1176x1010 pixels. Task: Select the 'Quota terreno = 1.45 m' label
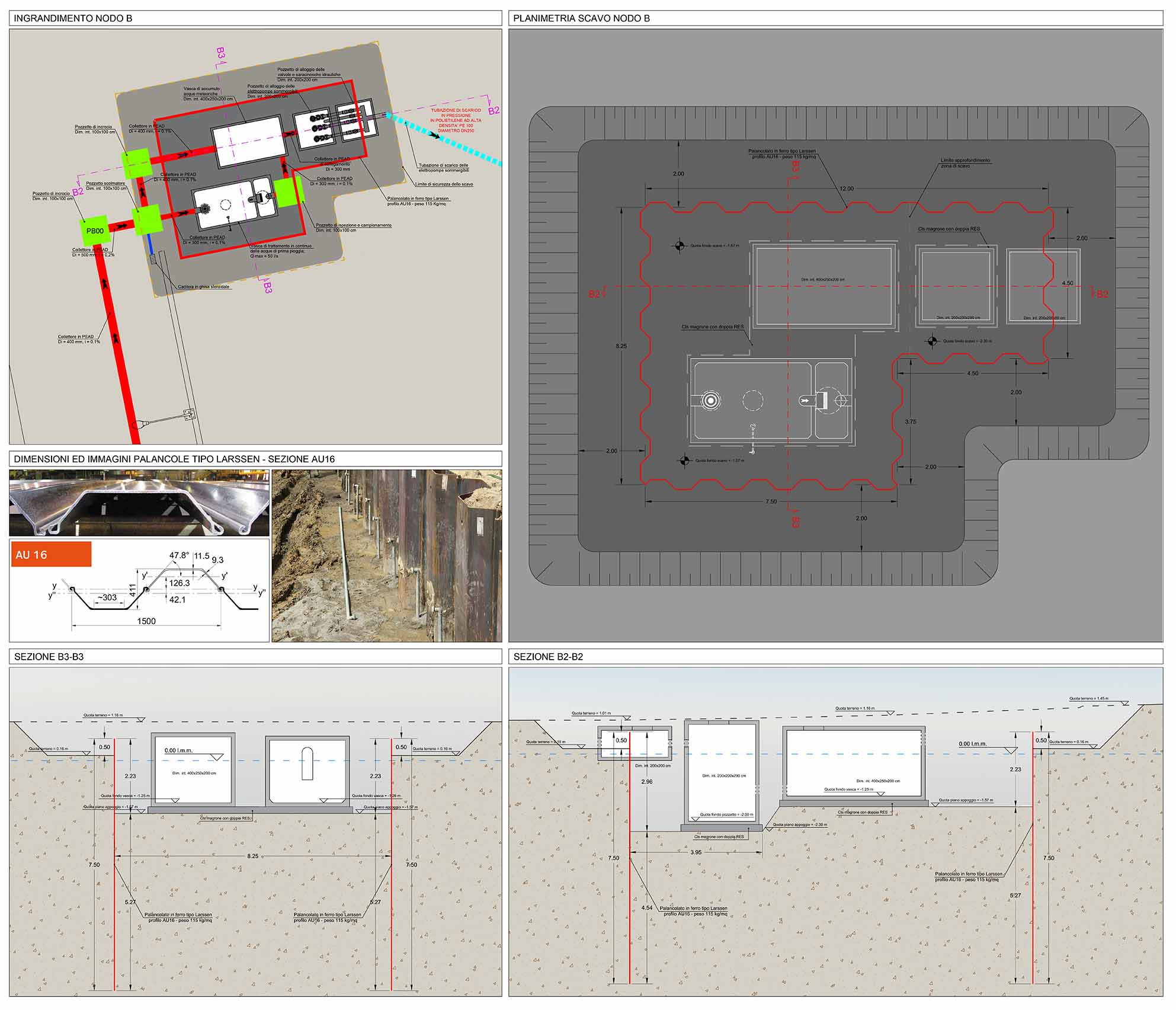(1089, 699)
